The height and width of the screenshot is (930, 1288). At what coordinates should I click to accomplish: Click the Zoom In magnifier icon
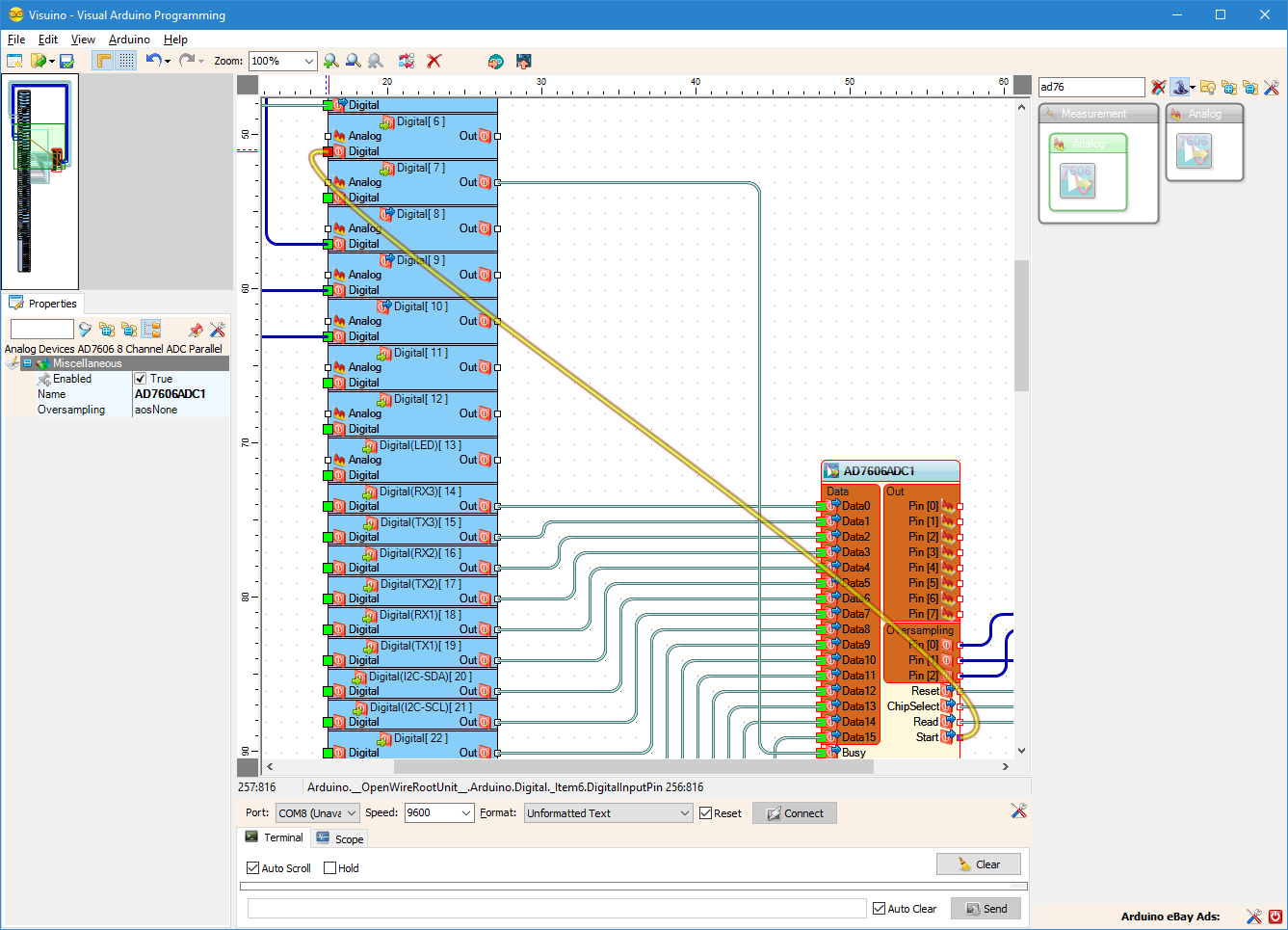point(331,61)
